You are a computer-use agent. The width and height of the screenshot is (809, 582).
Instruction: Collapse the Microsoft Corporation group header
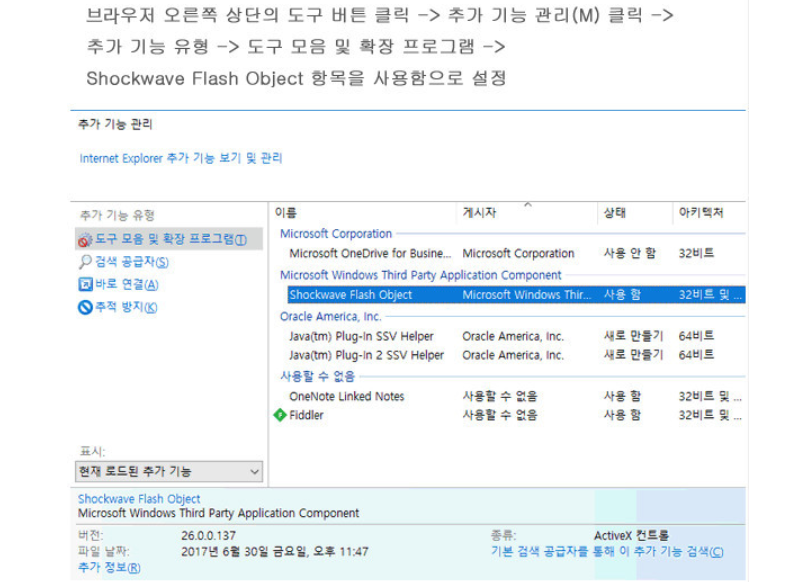[x=336, y=234]
